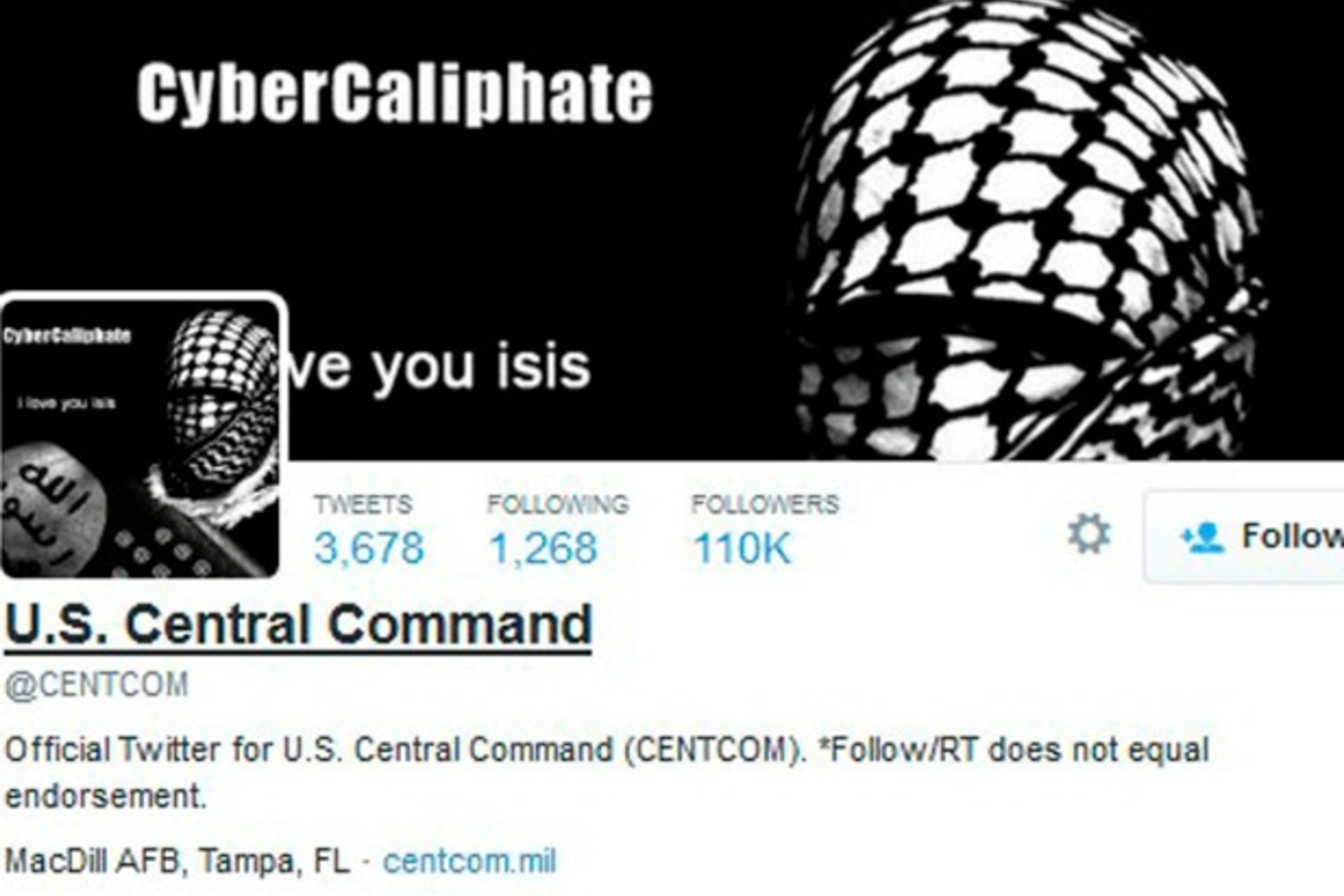This screenshot has height=896, width=1344.
Task: Visit the centcom.mil website link
Action: [x=470, y=860]
